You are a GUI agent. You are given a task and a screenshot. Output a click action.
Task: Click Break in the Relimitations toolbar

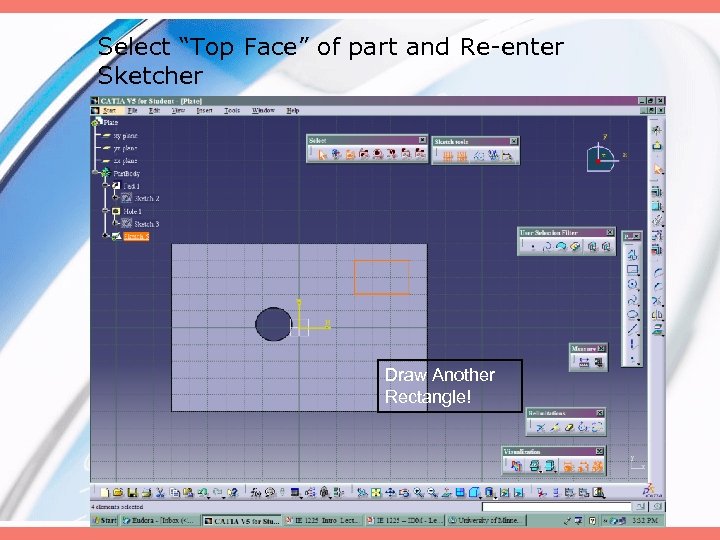click(555, 427)
